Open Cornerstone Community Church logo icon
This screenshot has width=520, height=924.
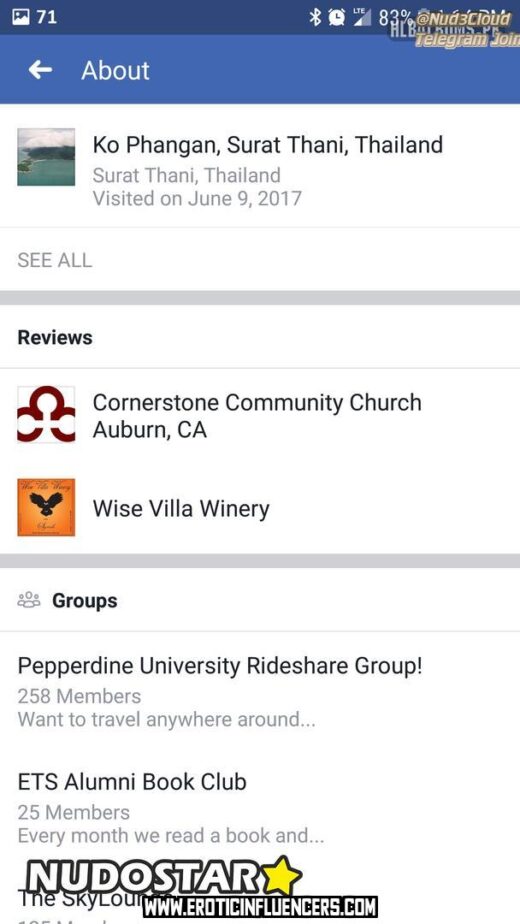46,415
